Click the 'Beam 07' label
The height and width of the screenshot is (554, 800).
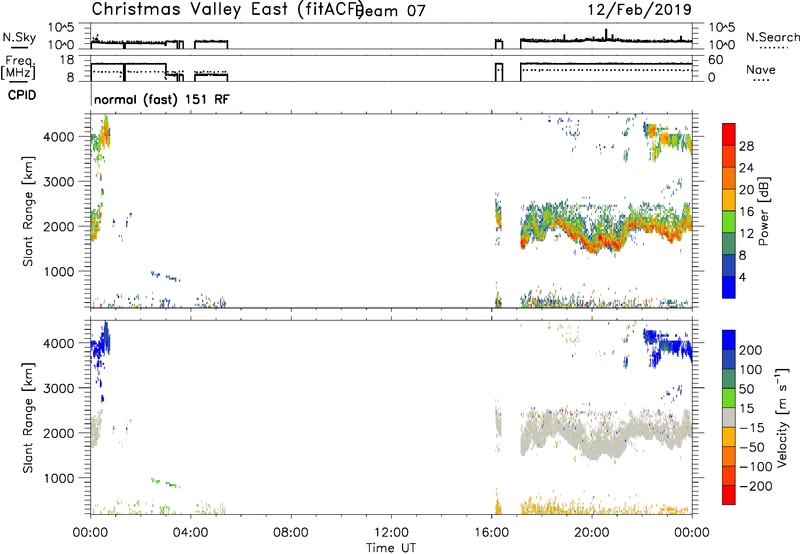pyautogui.click(x=392, y=11)
